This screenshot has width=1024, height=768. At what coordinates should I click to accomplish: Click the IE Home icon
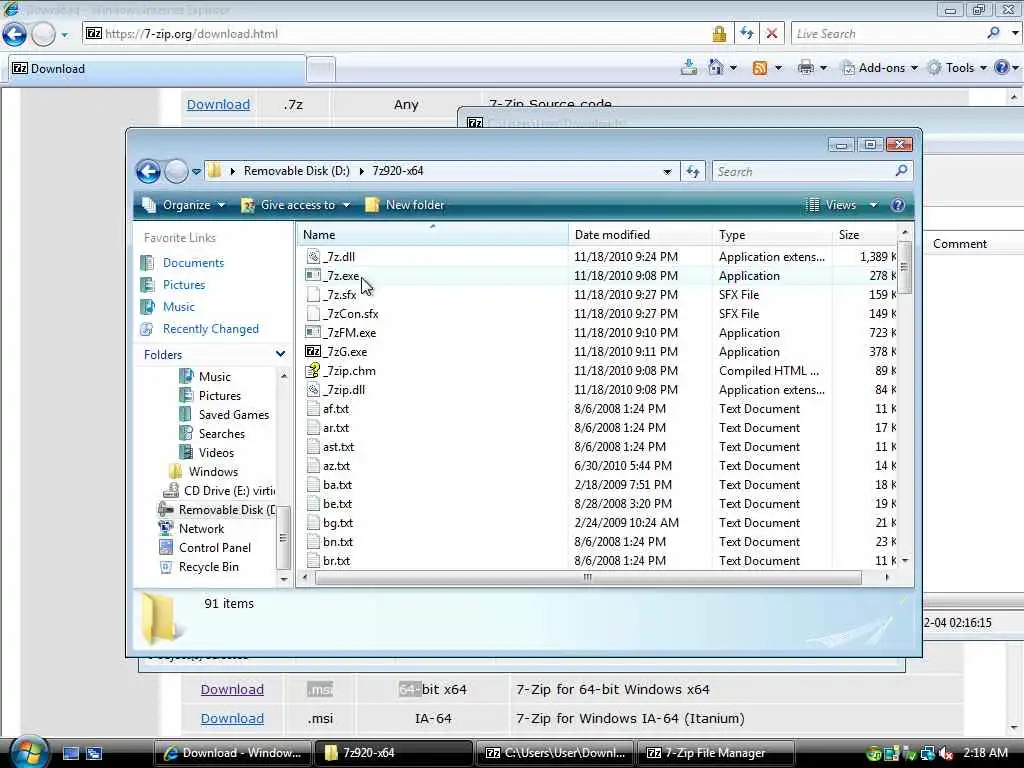[715, 67]
